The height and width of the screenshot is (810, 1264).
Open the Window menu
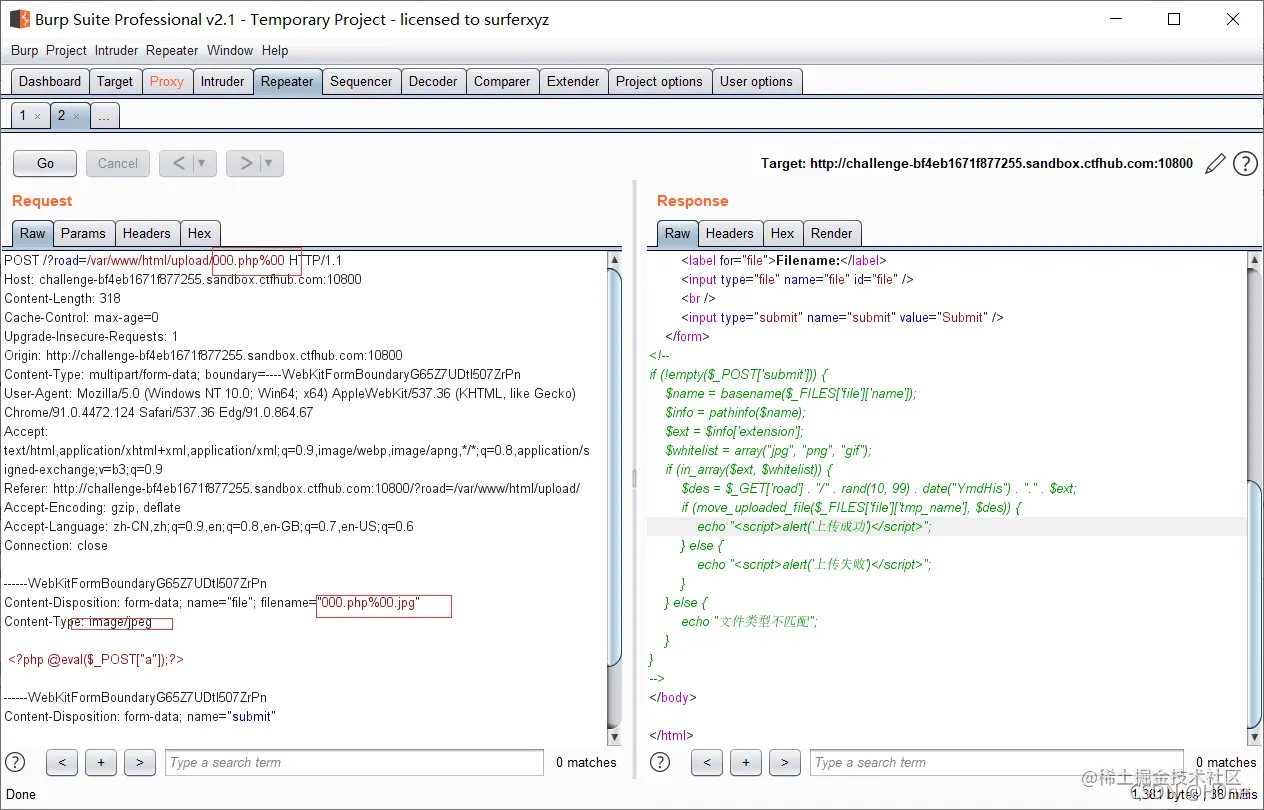coord(230,50)
